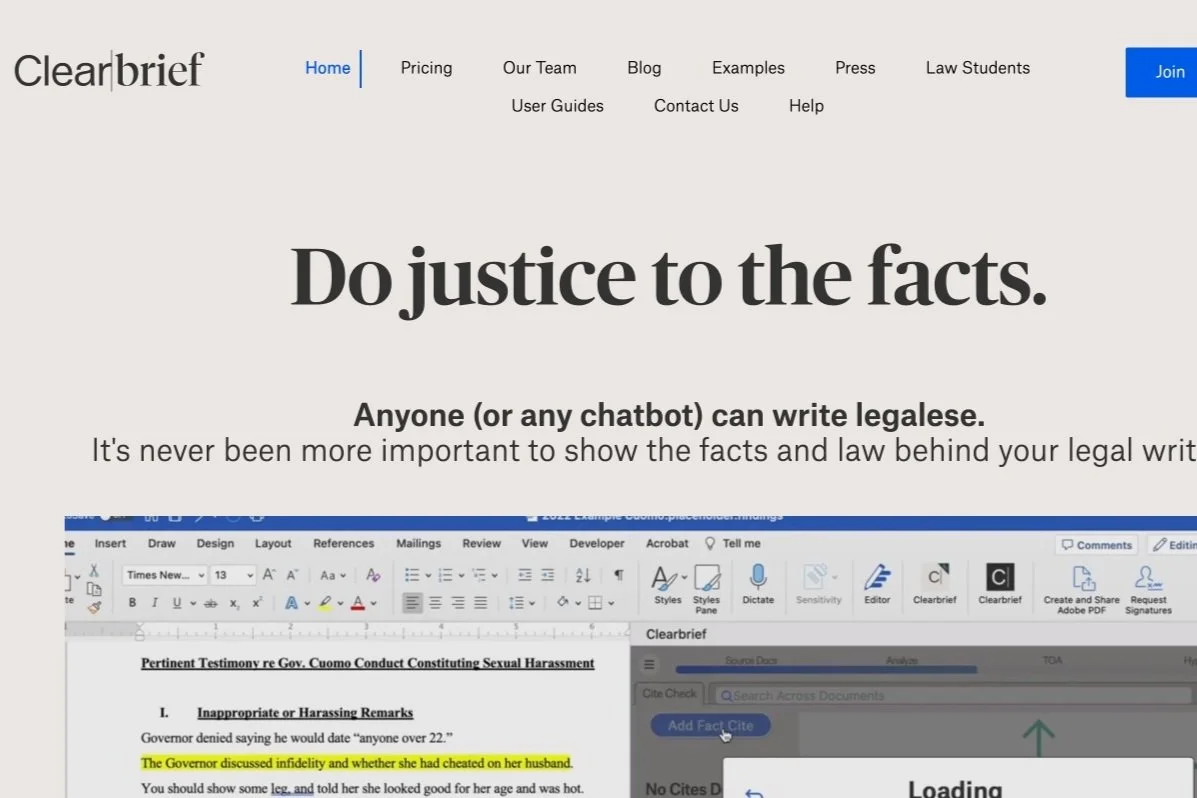Switch to the Review tab
The height and width of the screenshot is (798, 1197).
[x=481, y=544]
